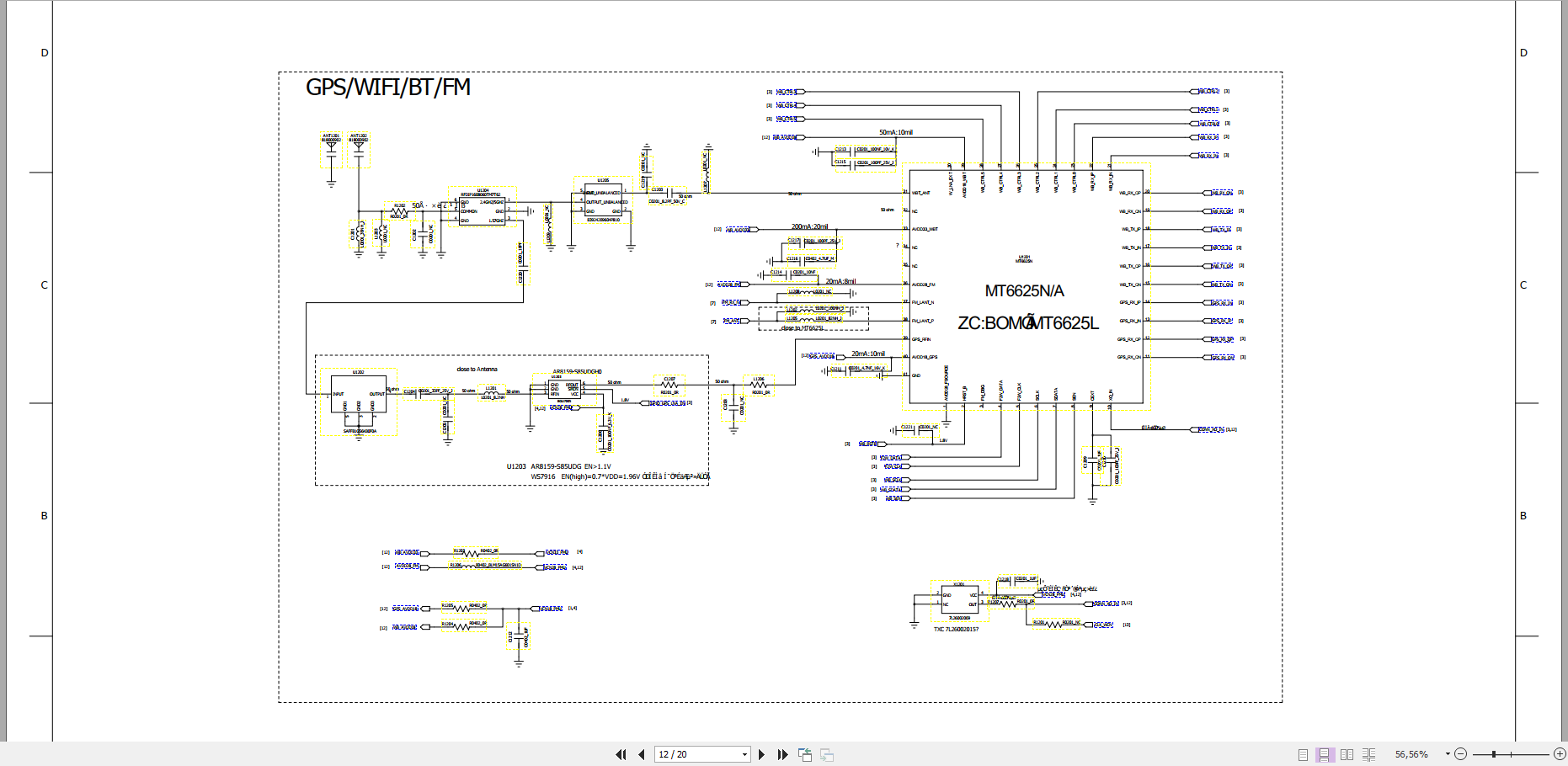Jump to the last page
The image size is (1568, 766).
(782, 754)
